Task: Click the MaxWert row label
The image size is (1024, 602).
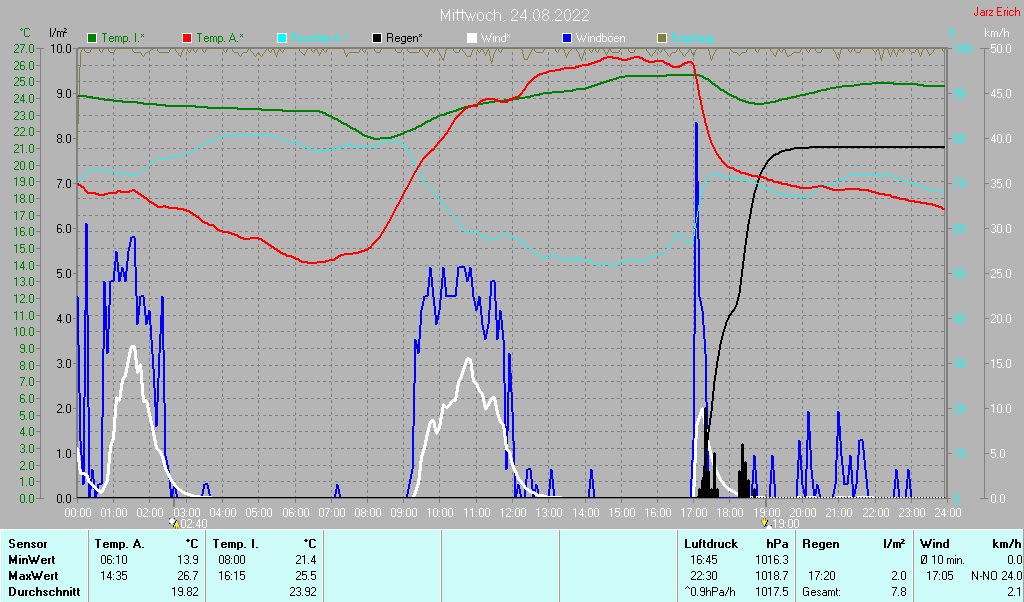Action: [x=32, y=576]
